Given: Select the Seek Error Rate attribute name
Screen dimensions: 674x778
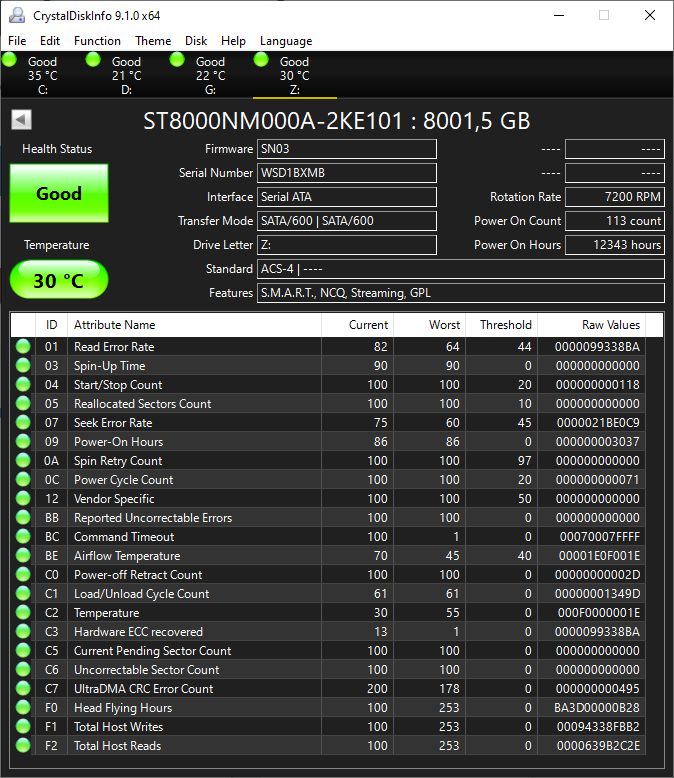Looking at the screenshot, I should point(113,423).
